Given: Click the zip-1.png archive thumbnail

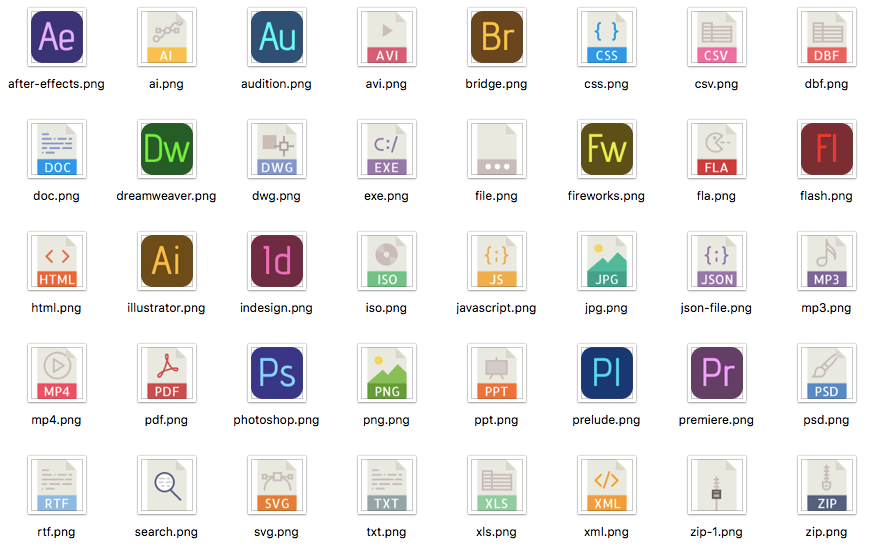Looking at the screenshot, I should [716, 486].
